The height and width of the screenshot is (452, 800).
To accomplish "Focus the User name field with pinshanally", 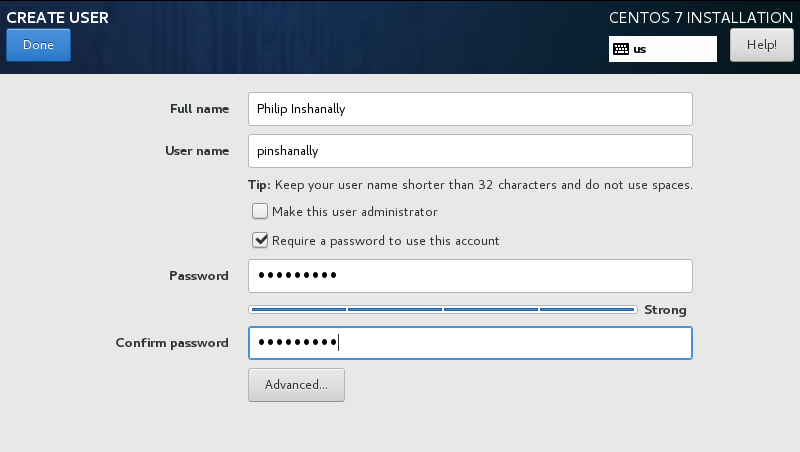I will pos(470,151).
